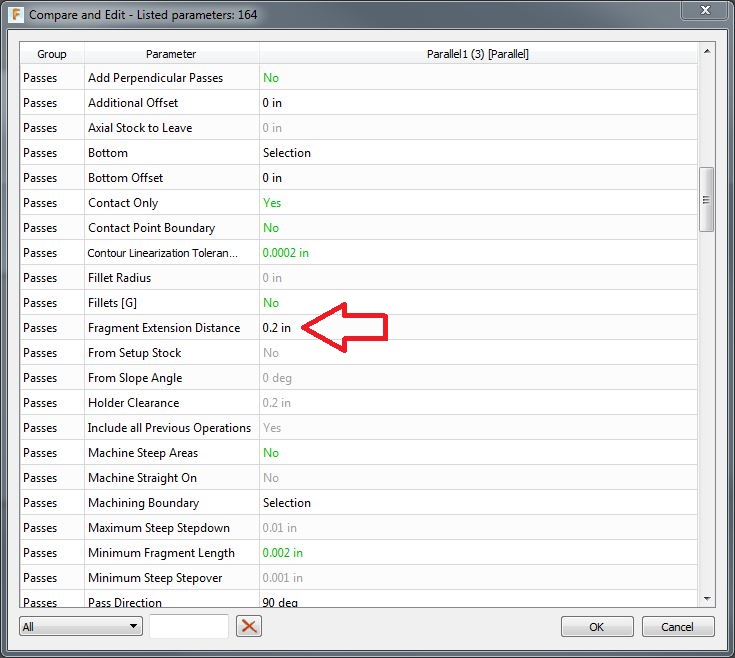Screen dimensions: 735x658
Task: Click the Add Perpendicular Passes parameter name
Action: point(156,78)
